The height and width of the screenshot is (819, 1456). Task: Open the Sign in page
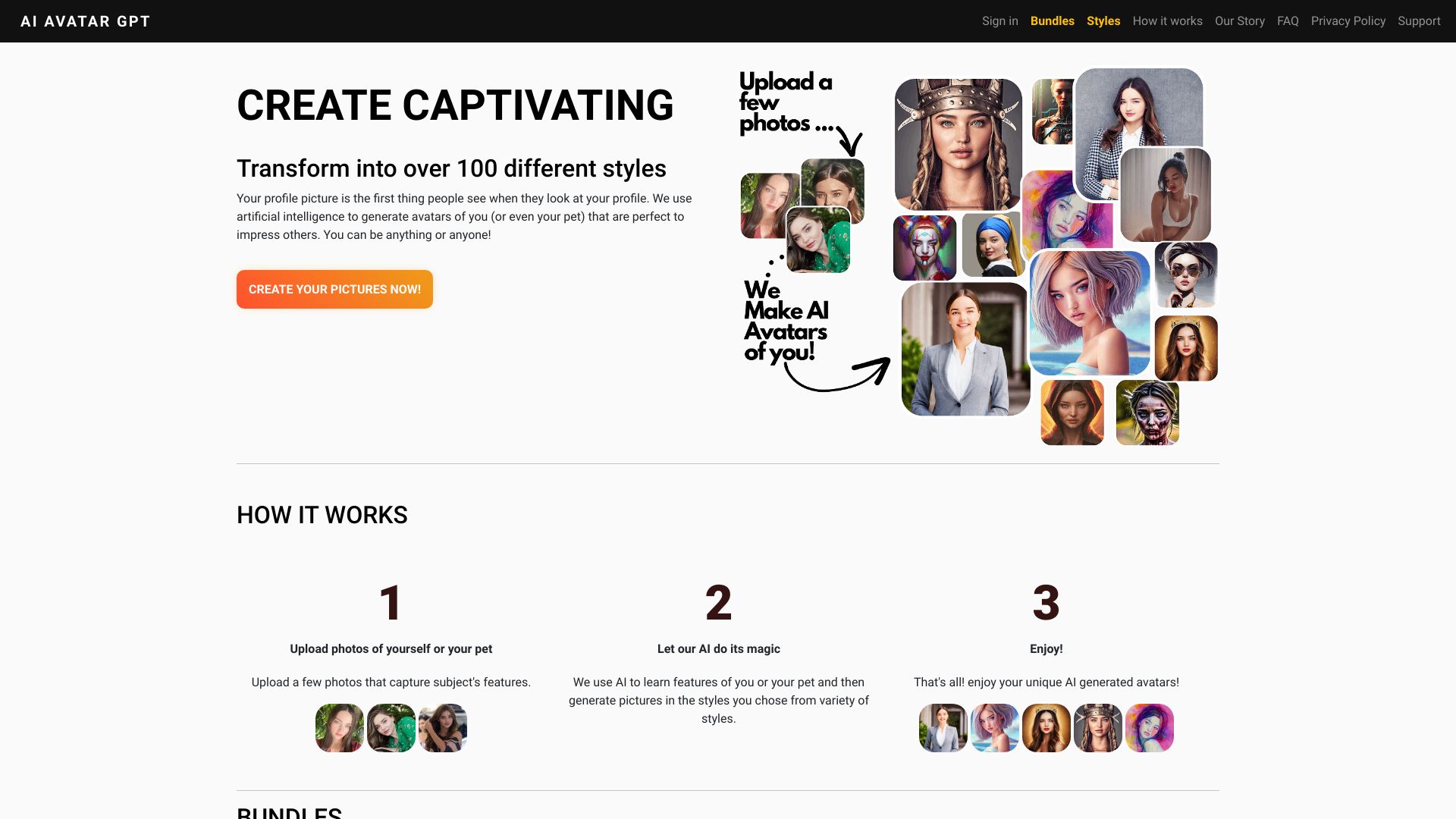point(999,20)
